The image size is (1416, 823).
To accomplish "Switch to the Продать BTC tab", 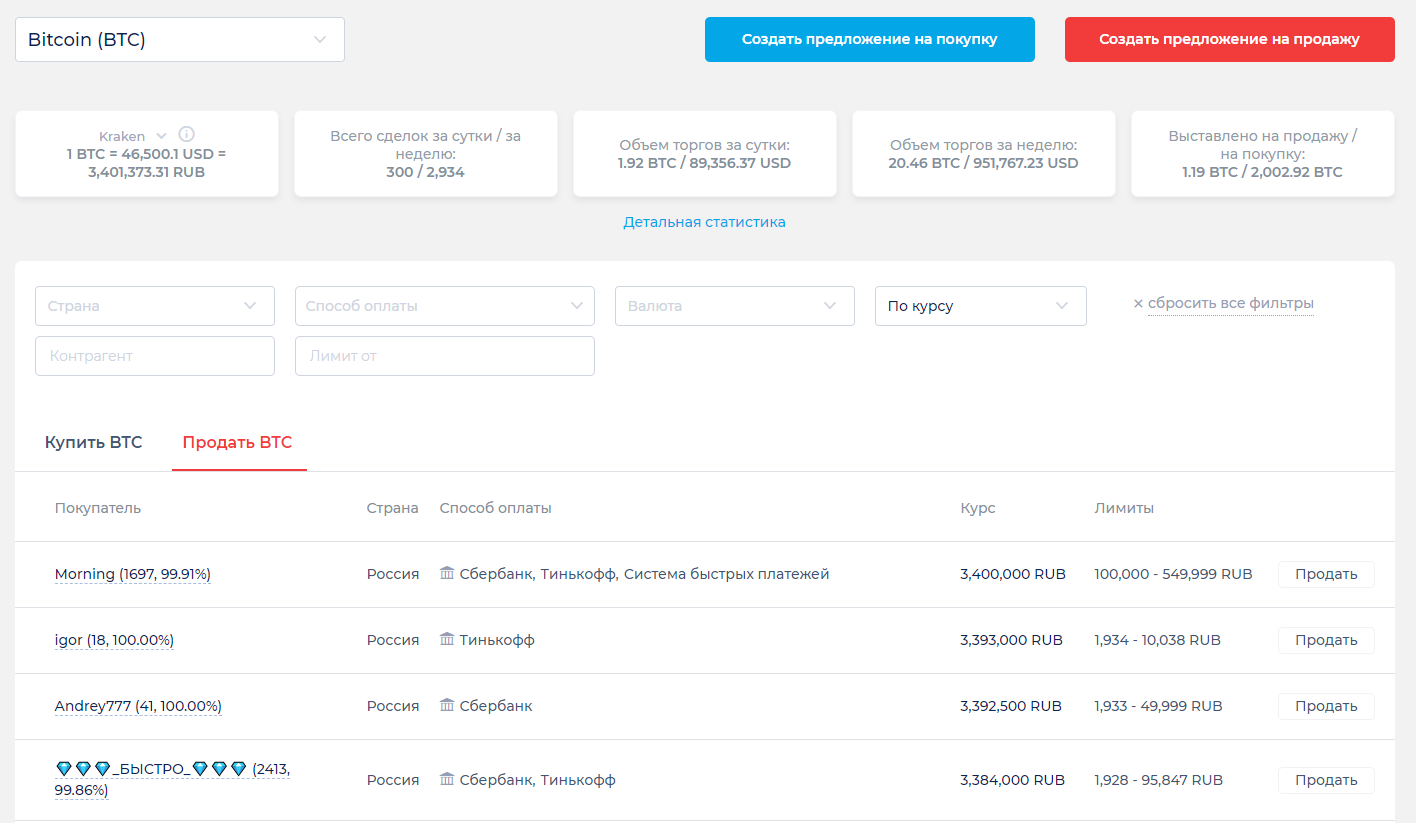I will tap(237, 442).
